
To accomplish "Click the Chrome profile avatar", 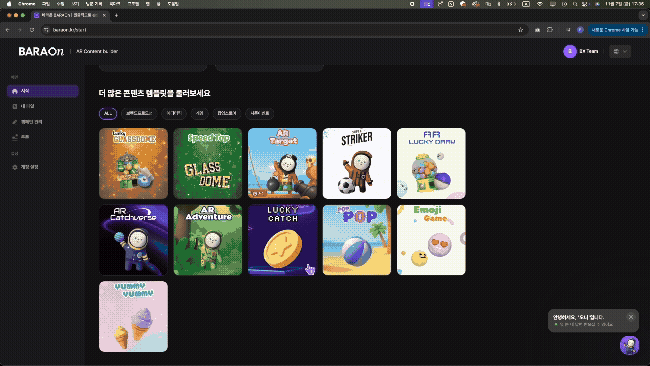I will point(580,30).
